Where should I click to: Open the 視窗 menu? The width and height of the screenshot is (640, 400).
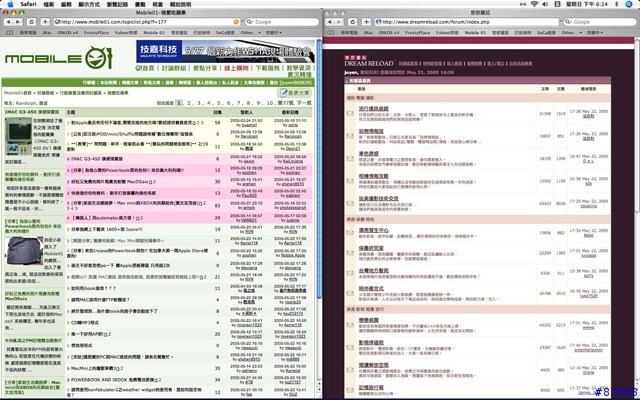157,4
